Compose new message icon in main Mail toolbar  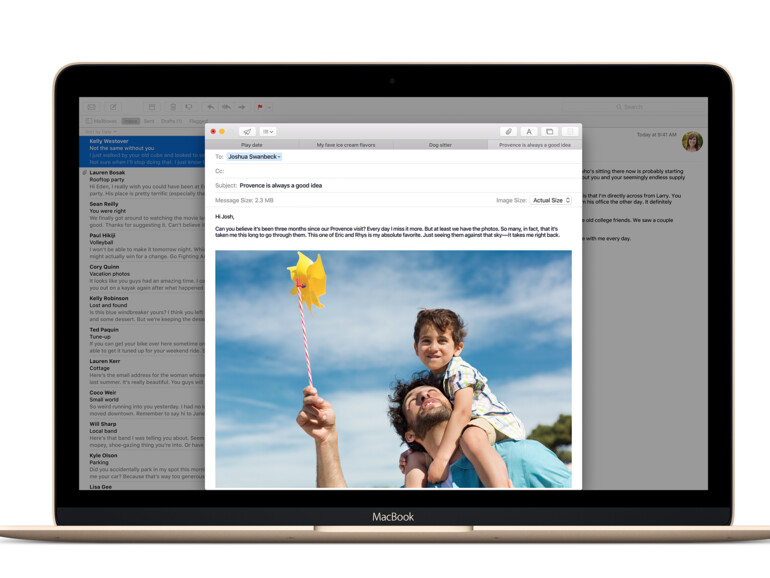click(x=113, y=107)
